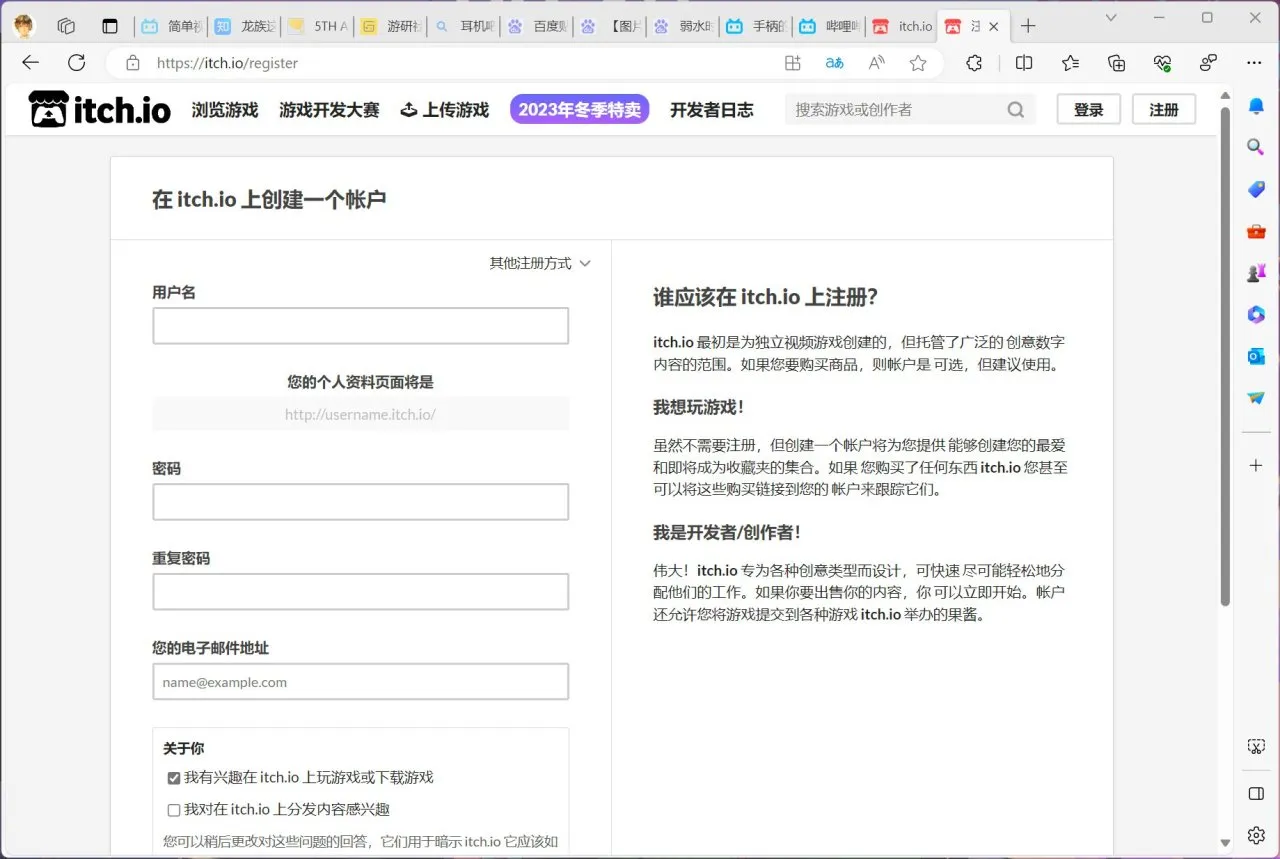Switch to the 5TH A tab
The height and width of the screenshot is (859, 1280).
(x=317, y=26)
